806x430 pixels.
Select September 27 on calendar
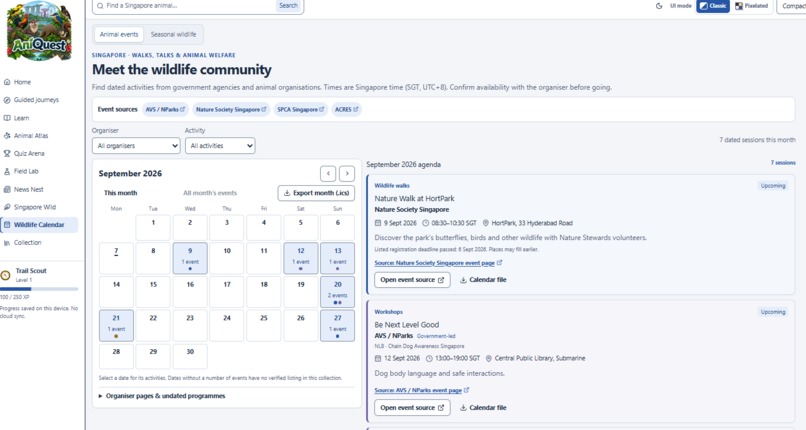coord(338,326)
